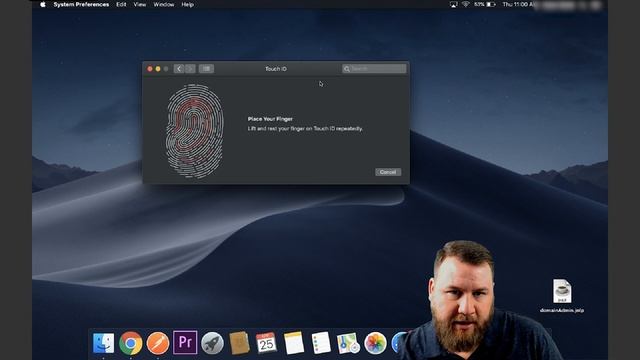This screenshot has height=360, width=640.
Task: Open the Window menu
Action: pyautogui.click(x=164, y=4)
